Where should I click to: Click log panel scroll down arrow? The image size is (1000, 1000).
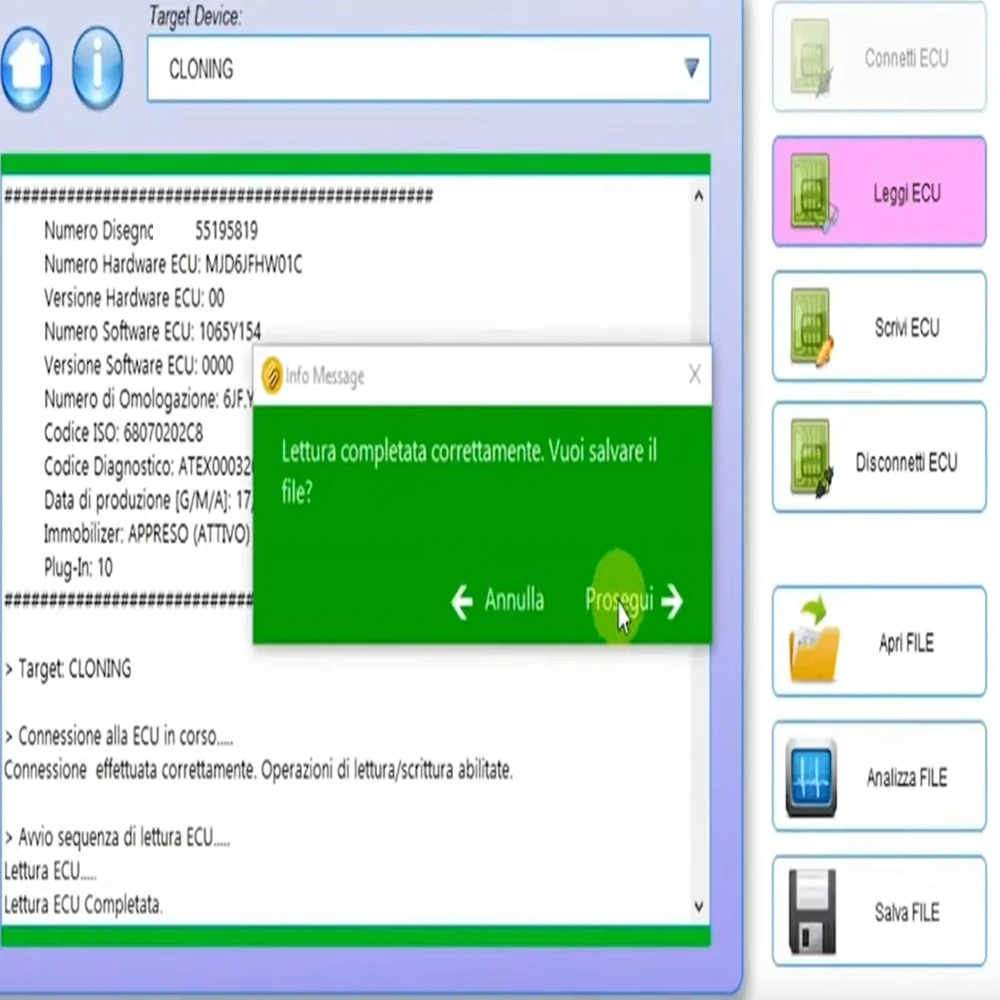699,906
